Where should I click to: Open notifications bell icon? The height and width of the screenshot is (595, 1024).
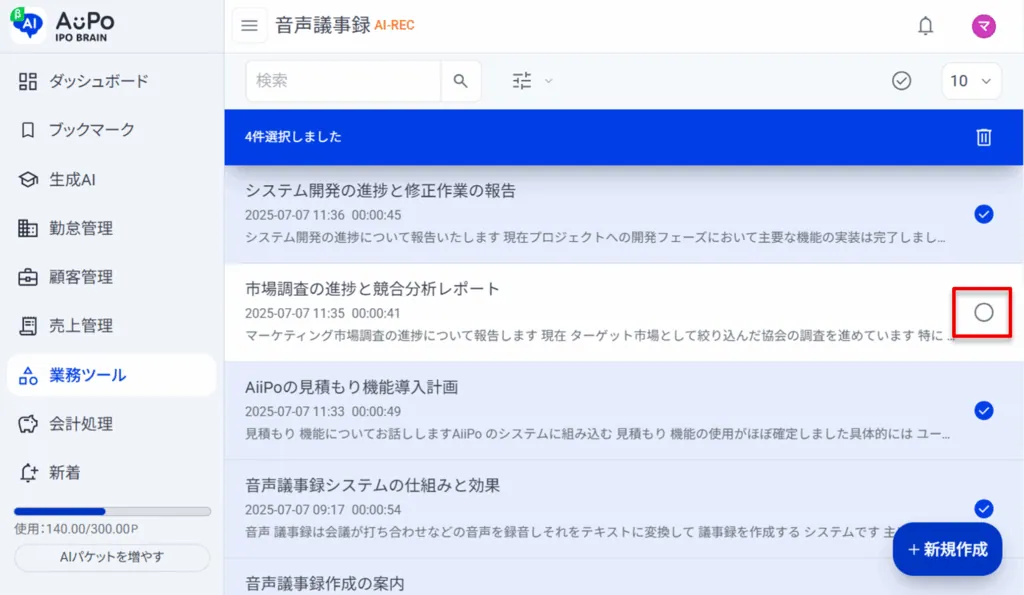pyautogui.click(x=925, y=25)
